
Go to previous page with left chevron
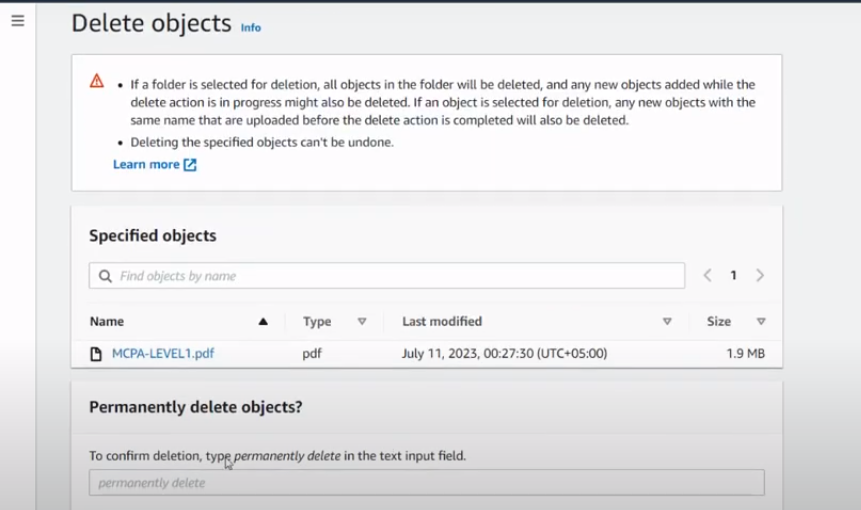point(707,276)
